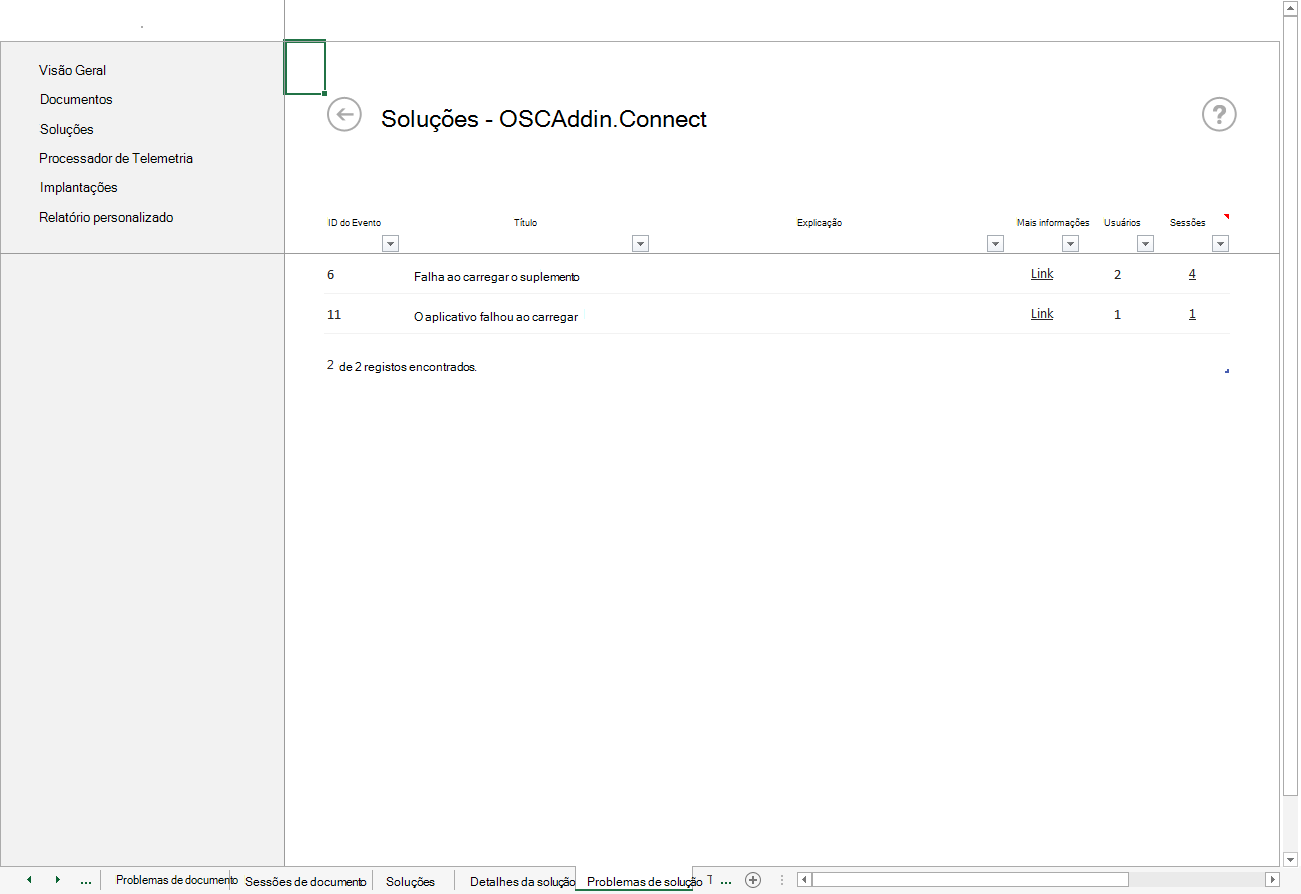Follow Link for O aplicativo falhou ao carregar
The width and height of the screenshot is (1301, 894).
[1042, 314]
